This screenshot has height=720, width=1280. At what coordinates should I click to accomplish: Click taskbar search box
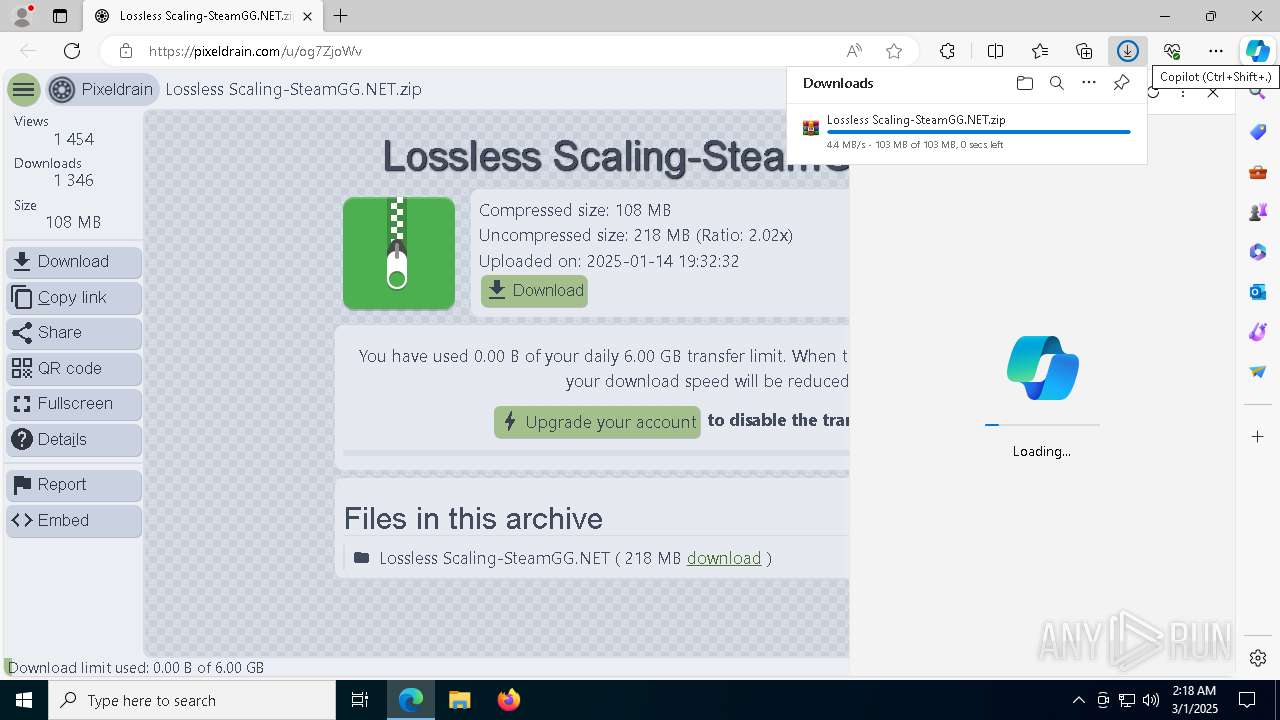pos(192,700)
